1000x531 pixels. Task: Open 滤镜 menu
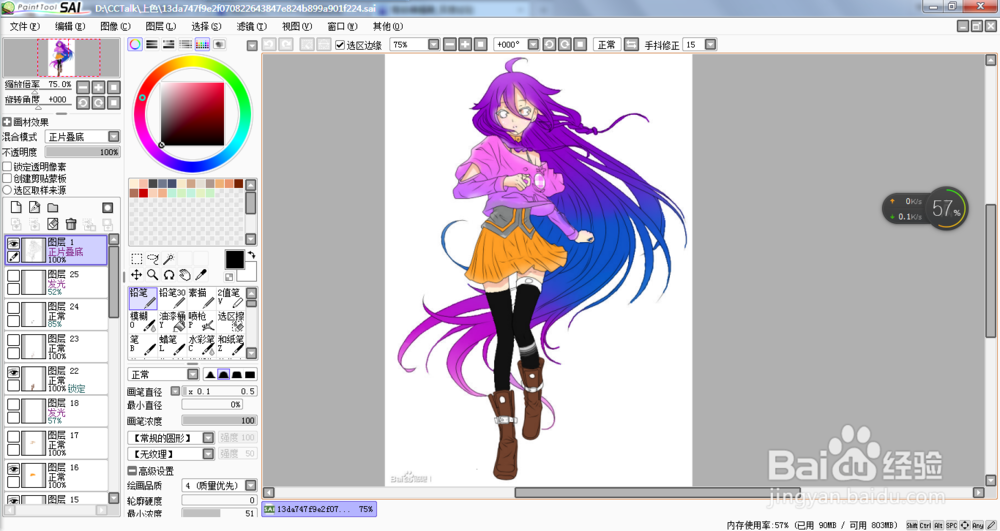(251, 26)
